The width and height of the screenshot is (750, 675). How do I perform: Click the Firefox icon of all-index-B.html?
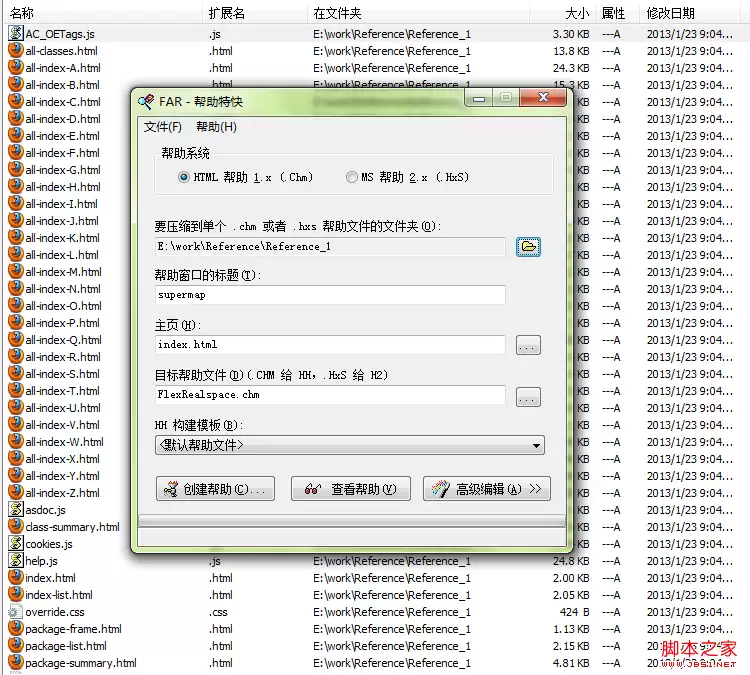[16, 84]
